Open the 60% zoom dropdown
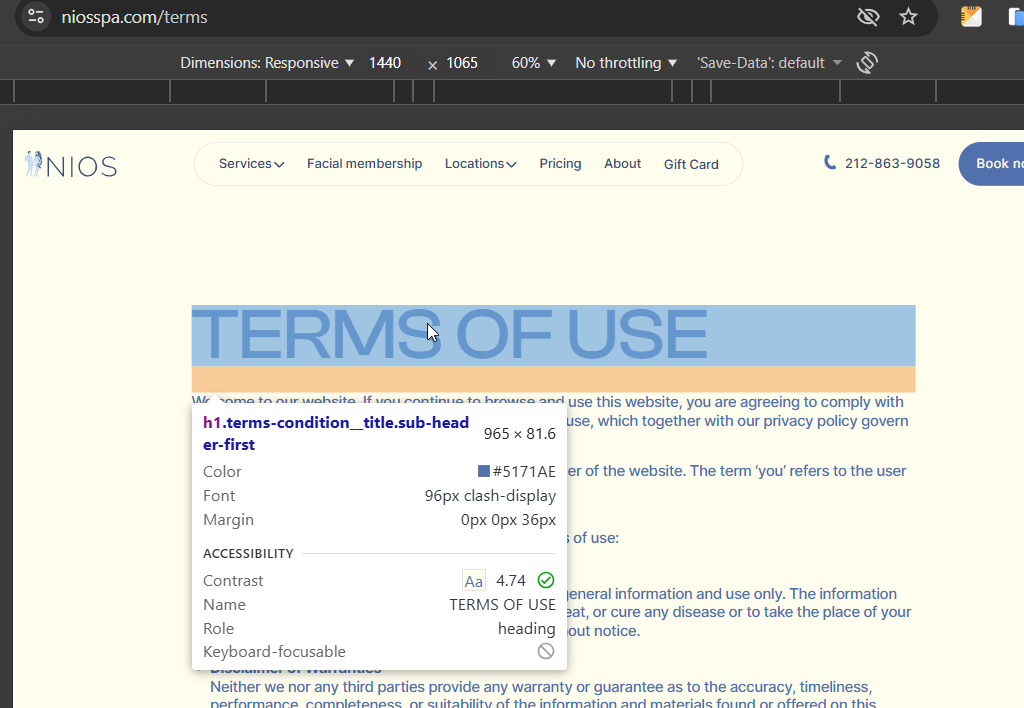 534,63
